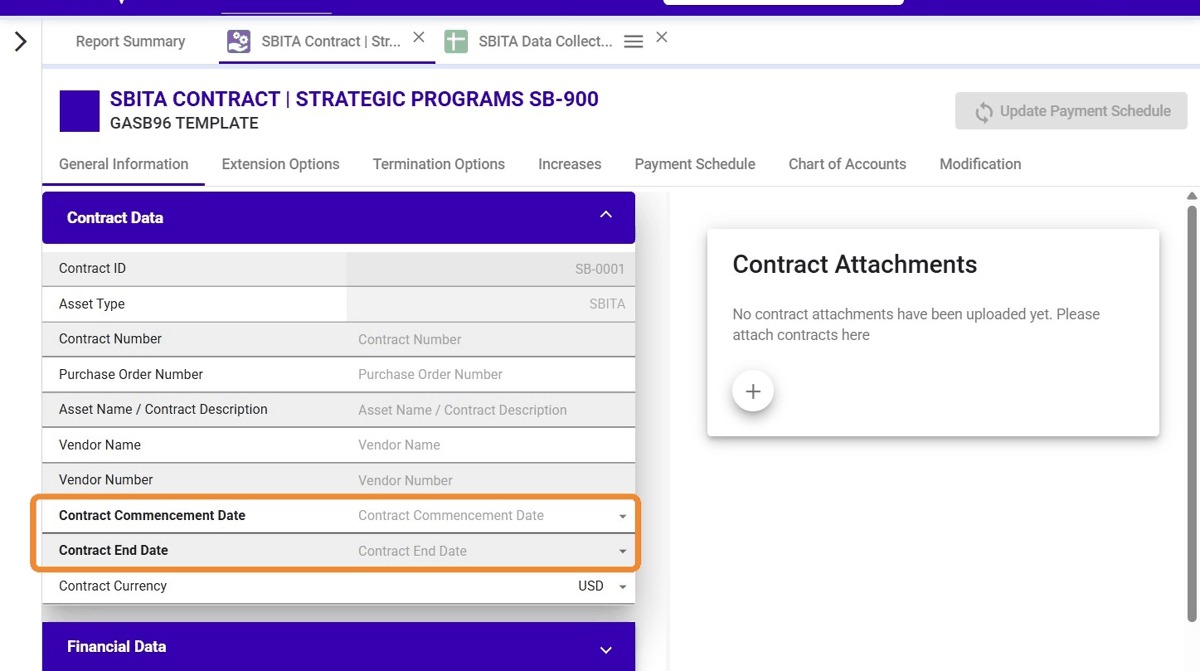Click the Contract Attachments heading
Image resolution: width=1200 pixels, height=671 pixels.
click(x=855, y=264)
